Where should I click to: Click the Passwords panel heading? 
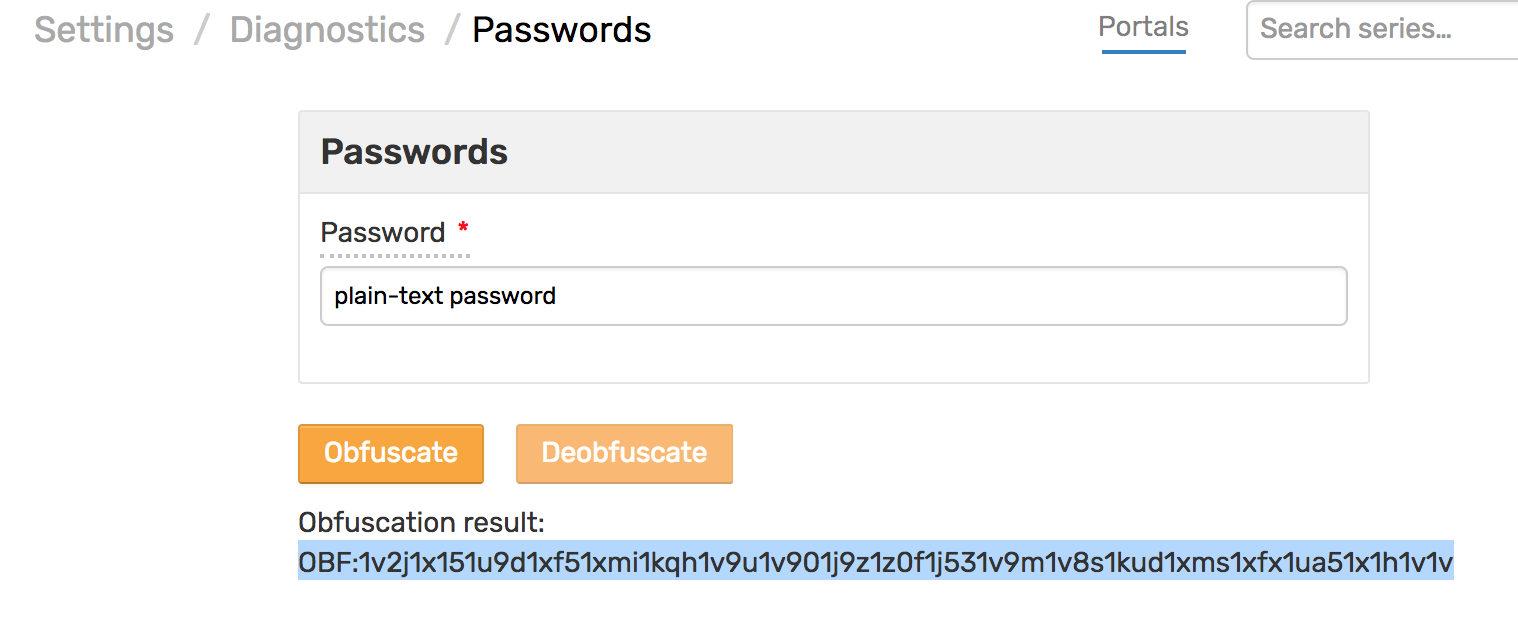pos(414,152)
